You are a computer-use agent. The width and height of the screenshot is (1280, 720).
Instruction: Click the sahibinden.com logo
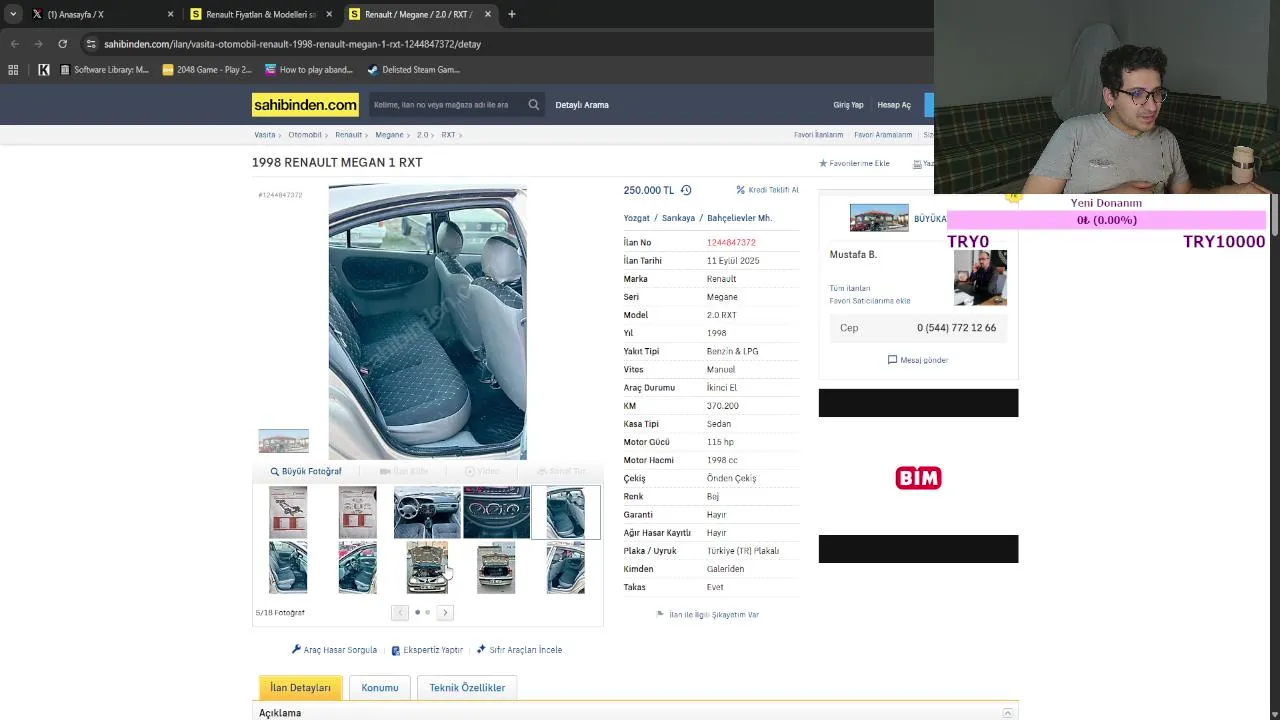(x=305, y=104)
